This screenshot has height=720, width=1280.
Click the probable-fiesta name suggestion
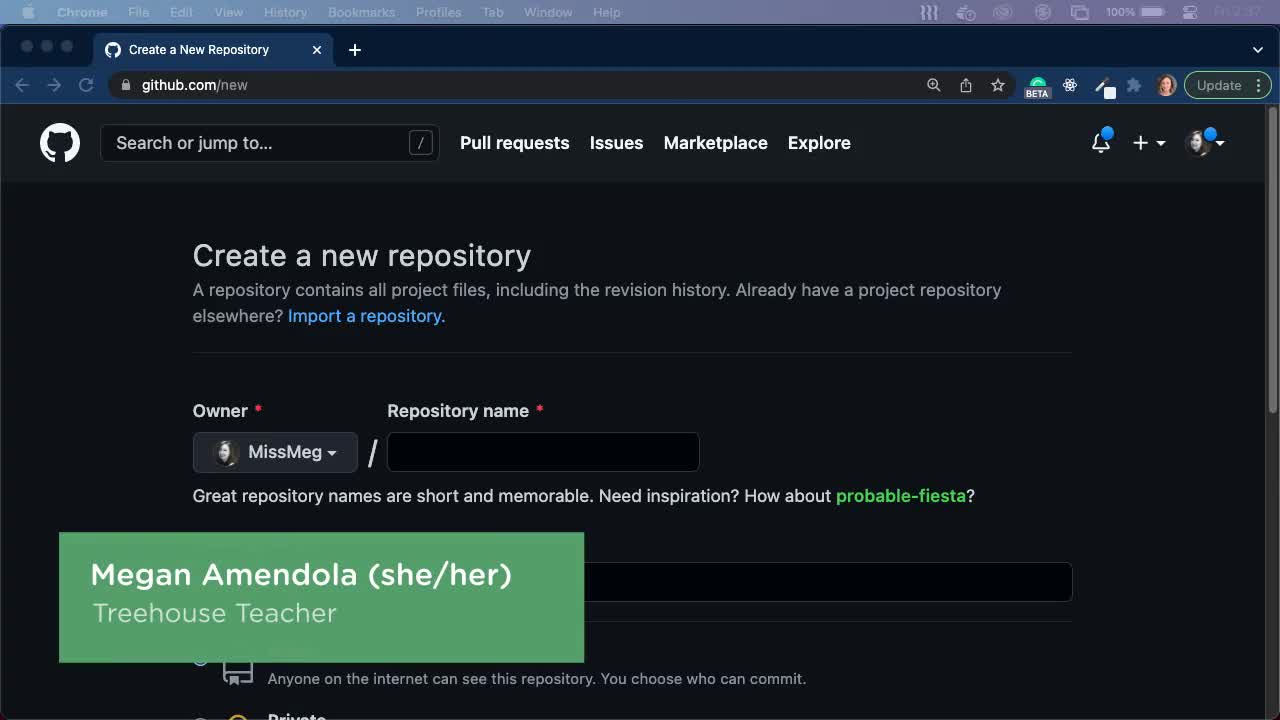(x=899, y=496)
